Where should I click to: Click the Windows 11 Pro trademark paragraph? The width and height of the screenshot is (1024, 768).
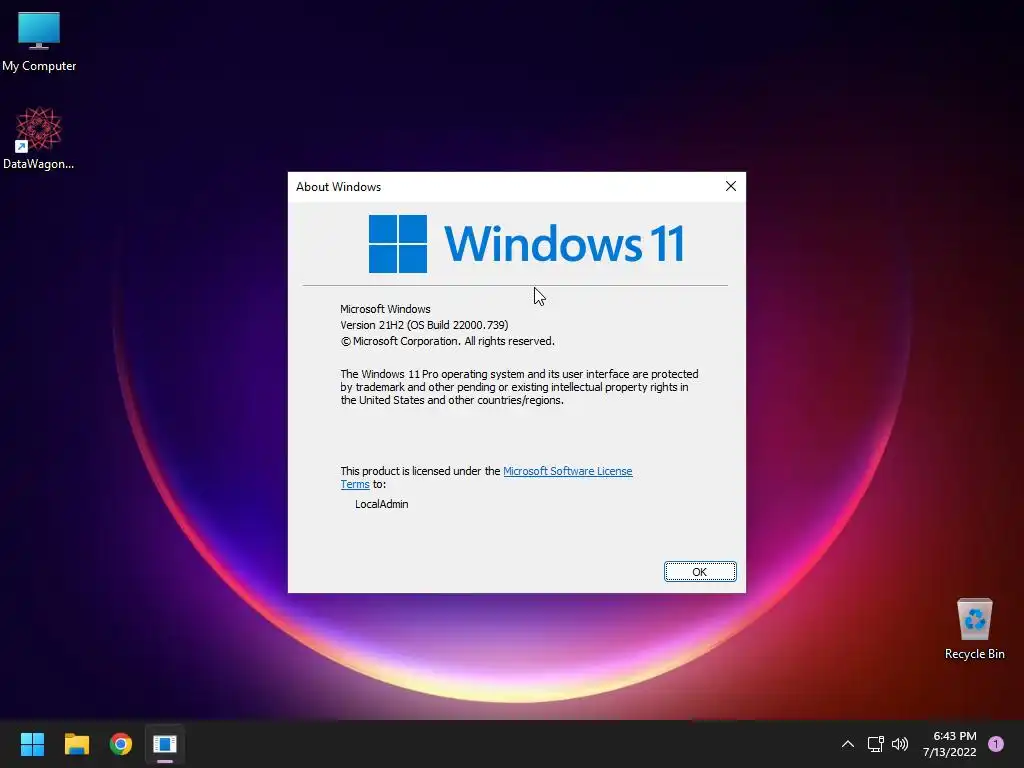[519, 387]
